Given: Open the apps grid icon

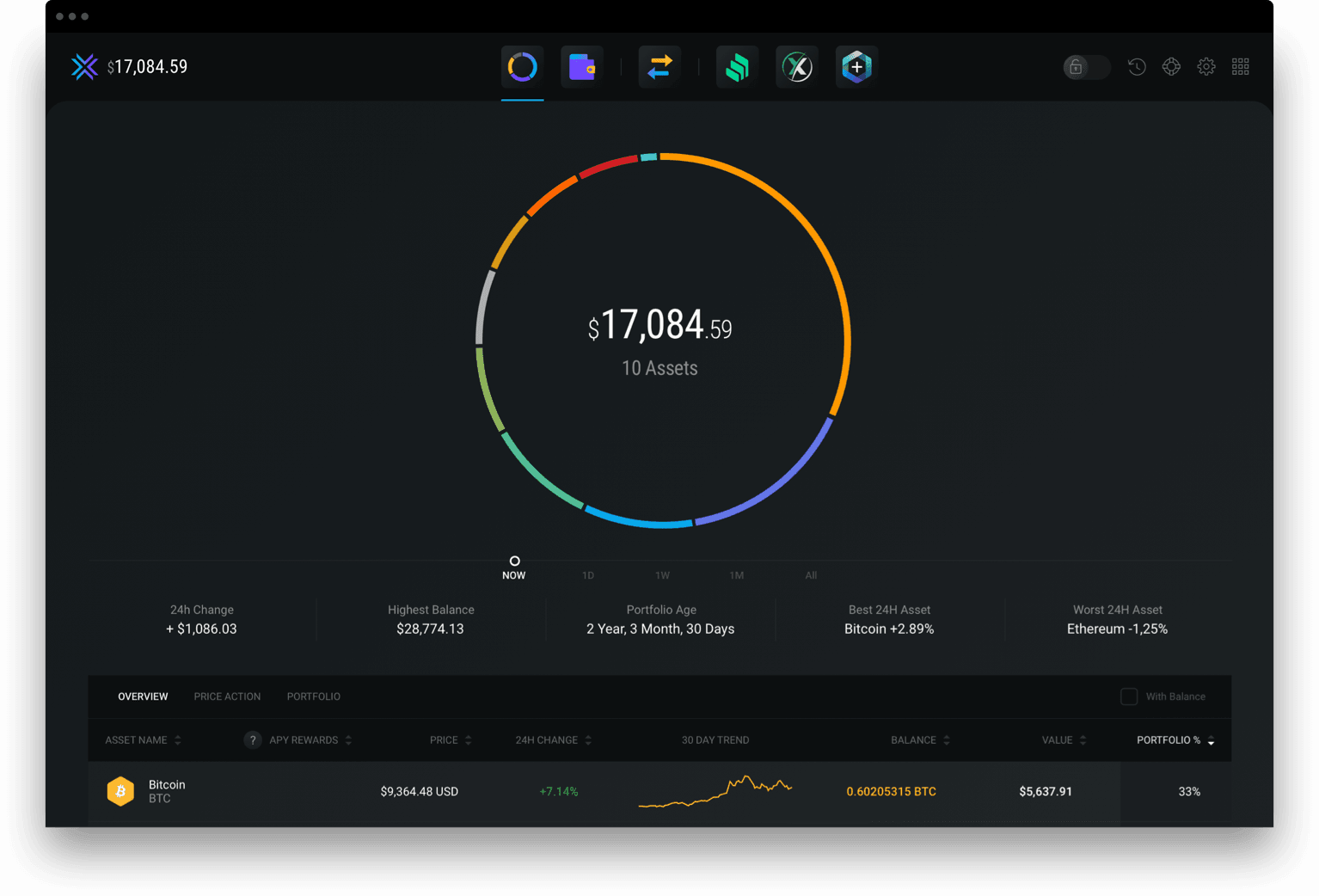Looking at the screenshot, I should [1240, 66].
